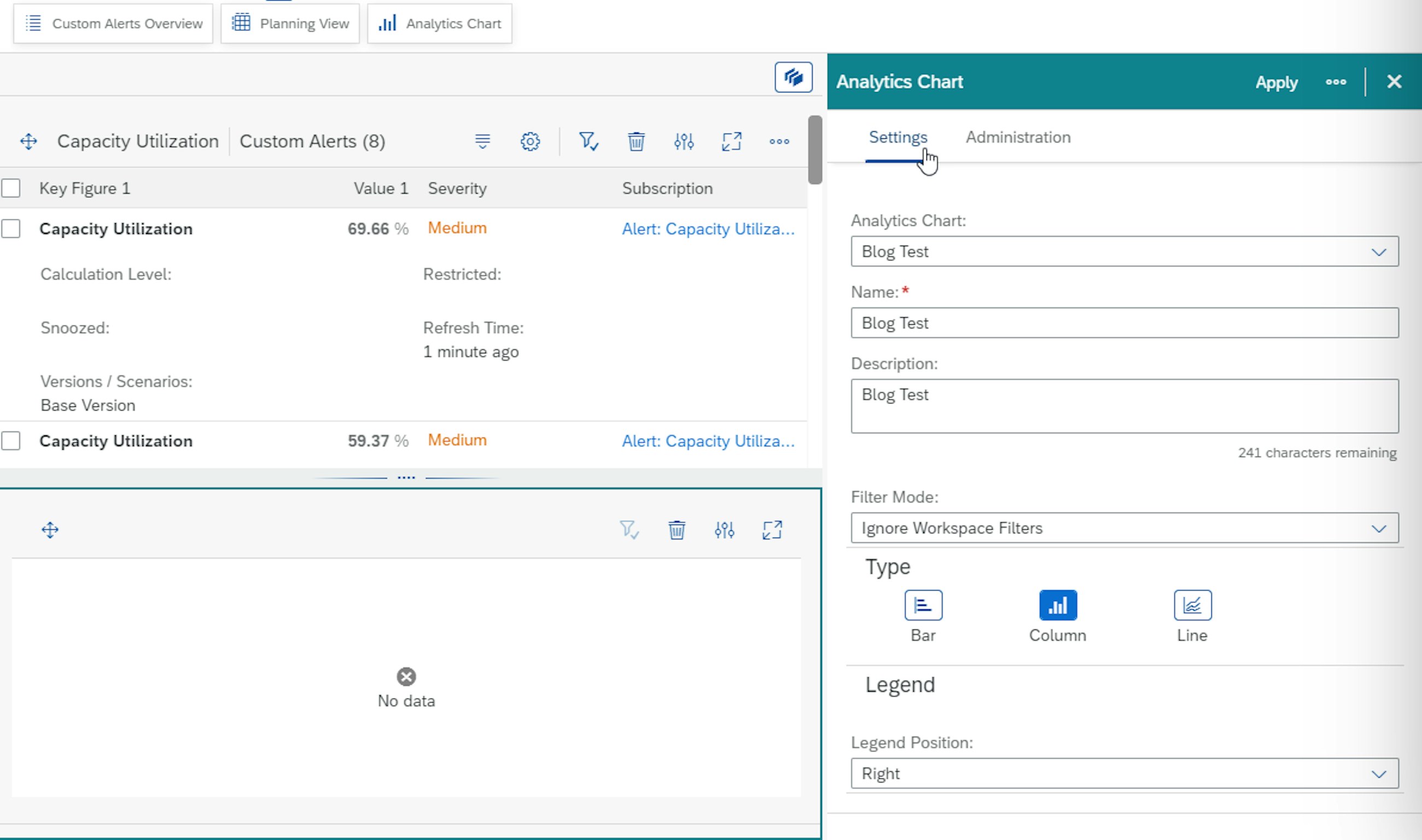Select the Line chart type
This screenshot has width=1422, height=840.
[x=1192, y=604]
